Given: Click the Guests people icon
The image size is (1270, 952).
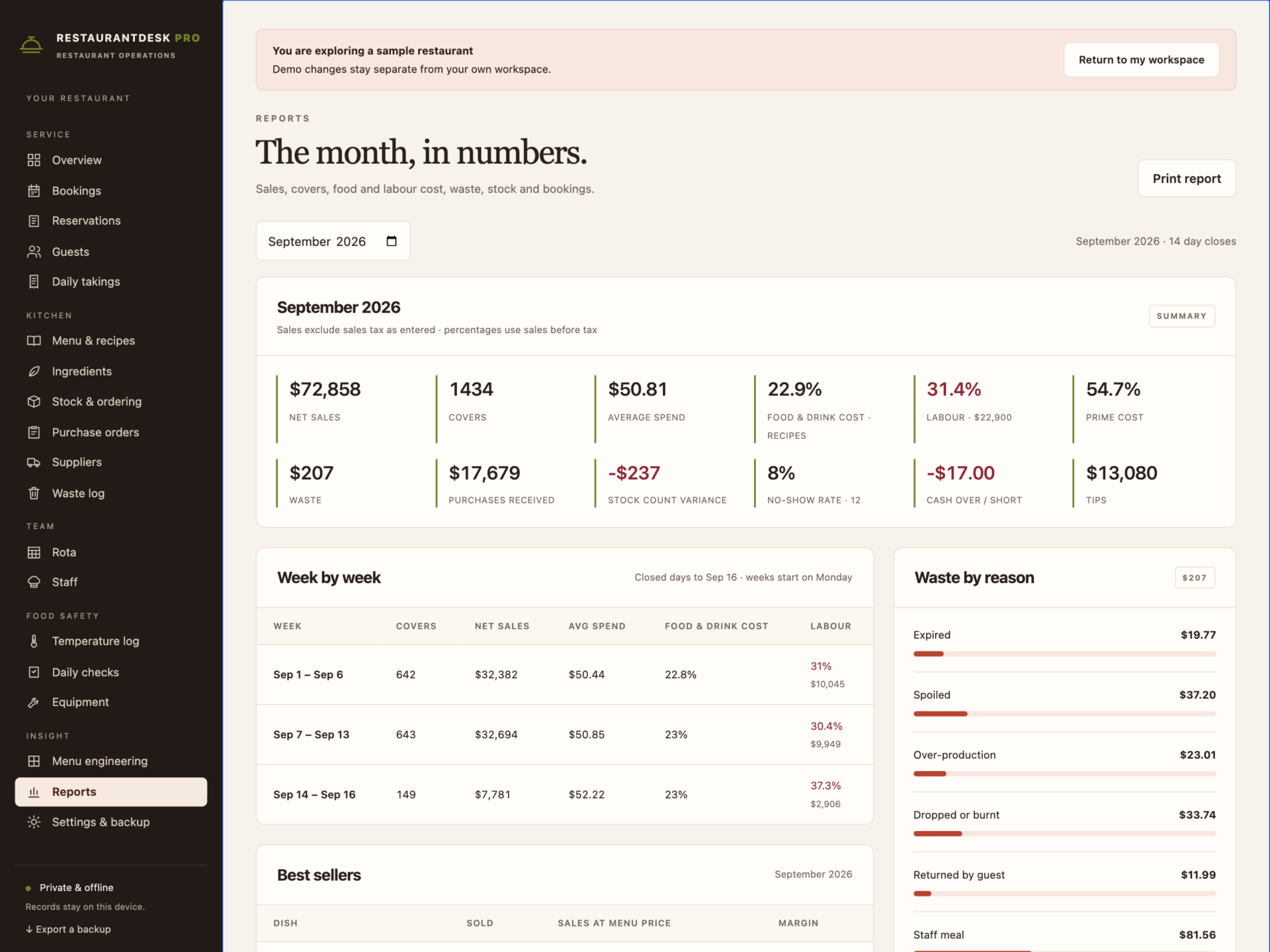Looking at the screenshot, I should click(34, 251).
